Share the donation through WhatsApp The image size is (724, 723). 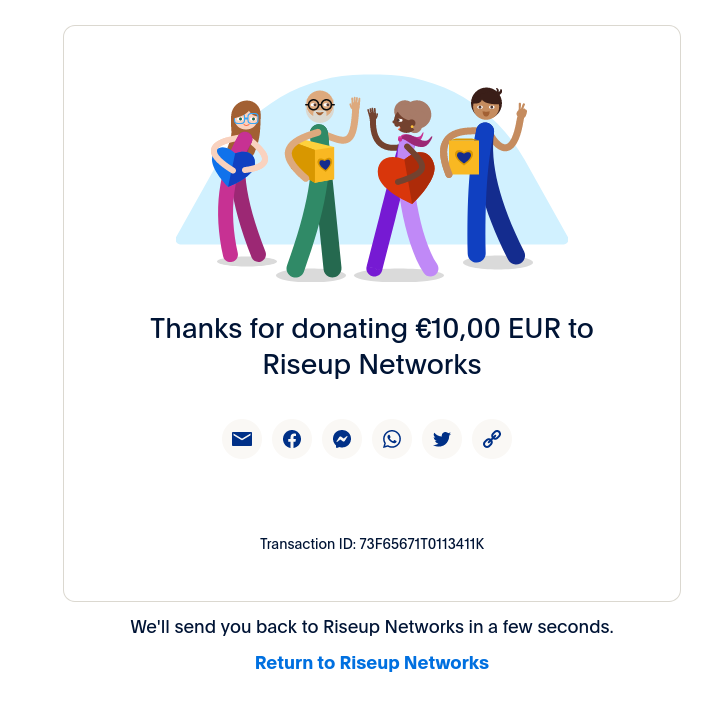click(x=392, y=439)
